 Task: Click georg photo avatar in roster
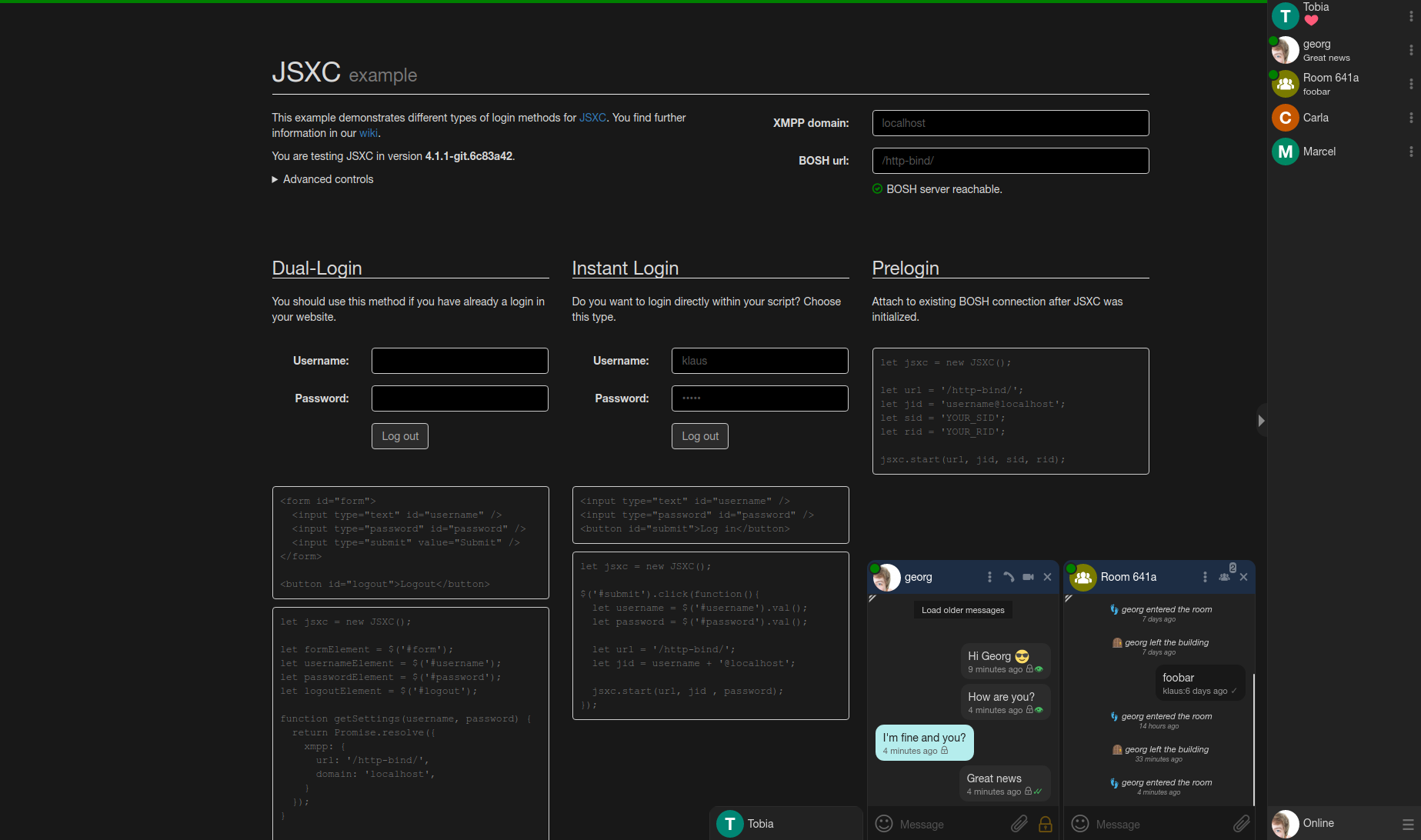click(1285, 50)
